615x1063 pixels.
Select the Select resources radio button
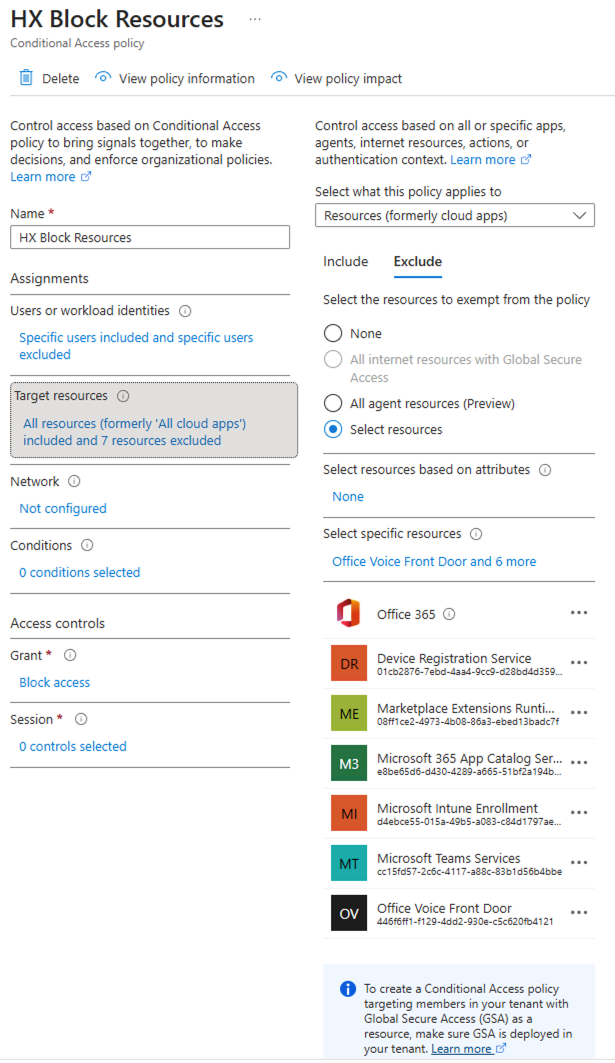click(x=333, y=429)
